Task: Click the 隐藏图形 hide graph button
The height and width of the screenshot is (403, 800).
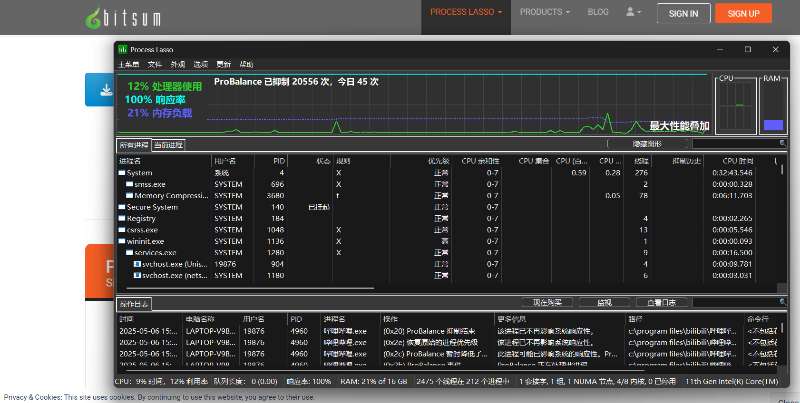Action: [647, 144]
